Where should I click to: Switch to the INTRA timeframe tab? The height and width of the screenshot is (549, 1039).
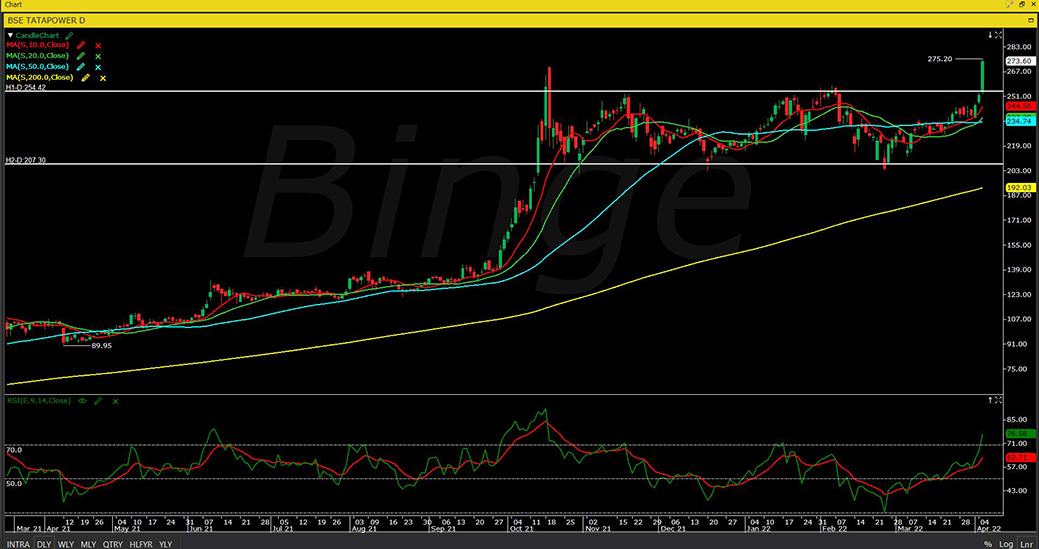tap(18, 544)
